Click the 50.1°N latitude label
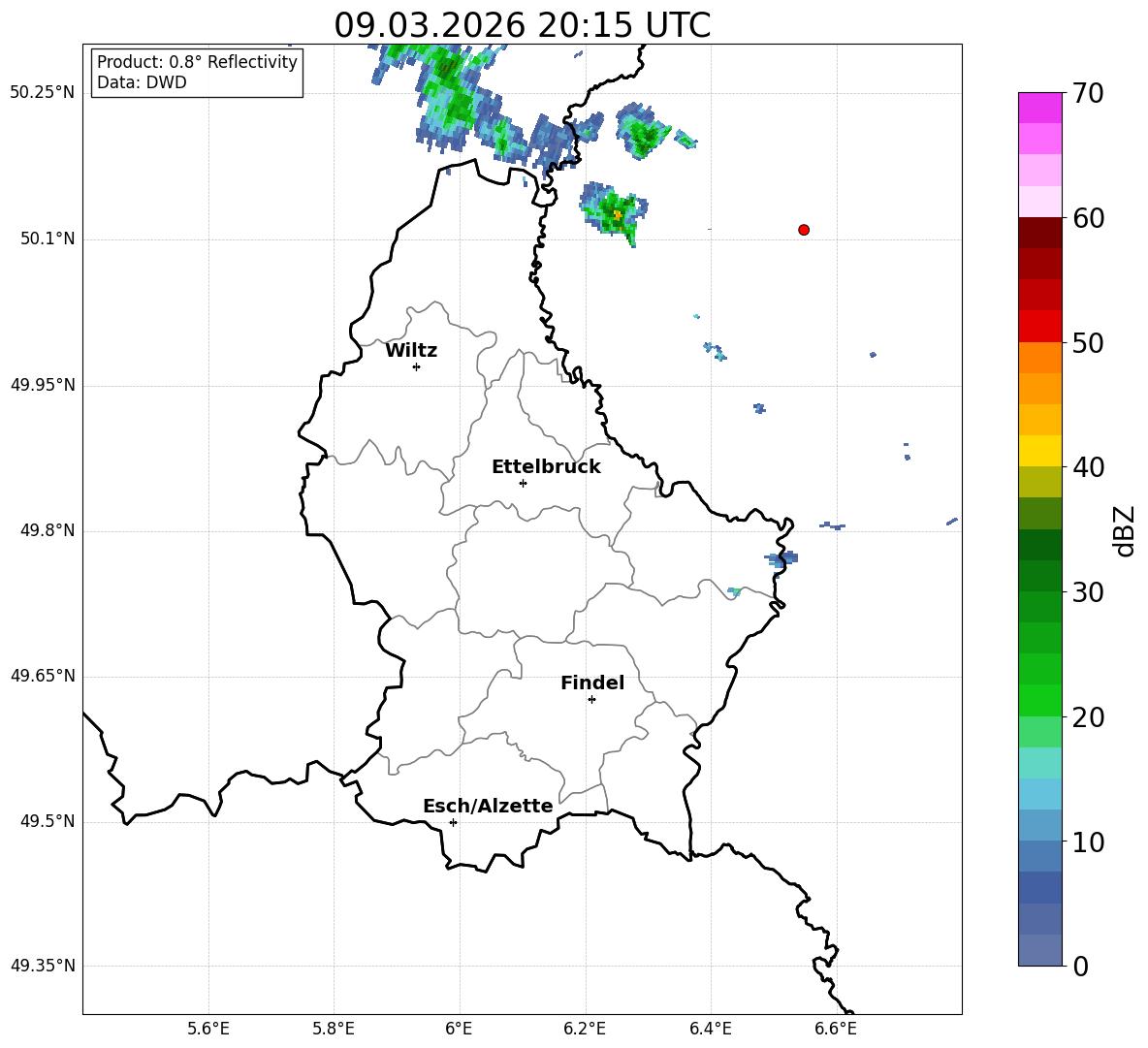 48,238
